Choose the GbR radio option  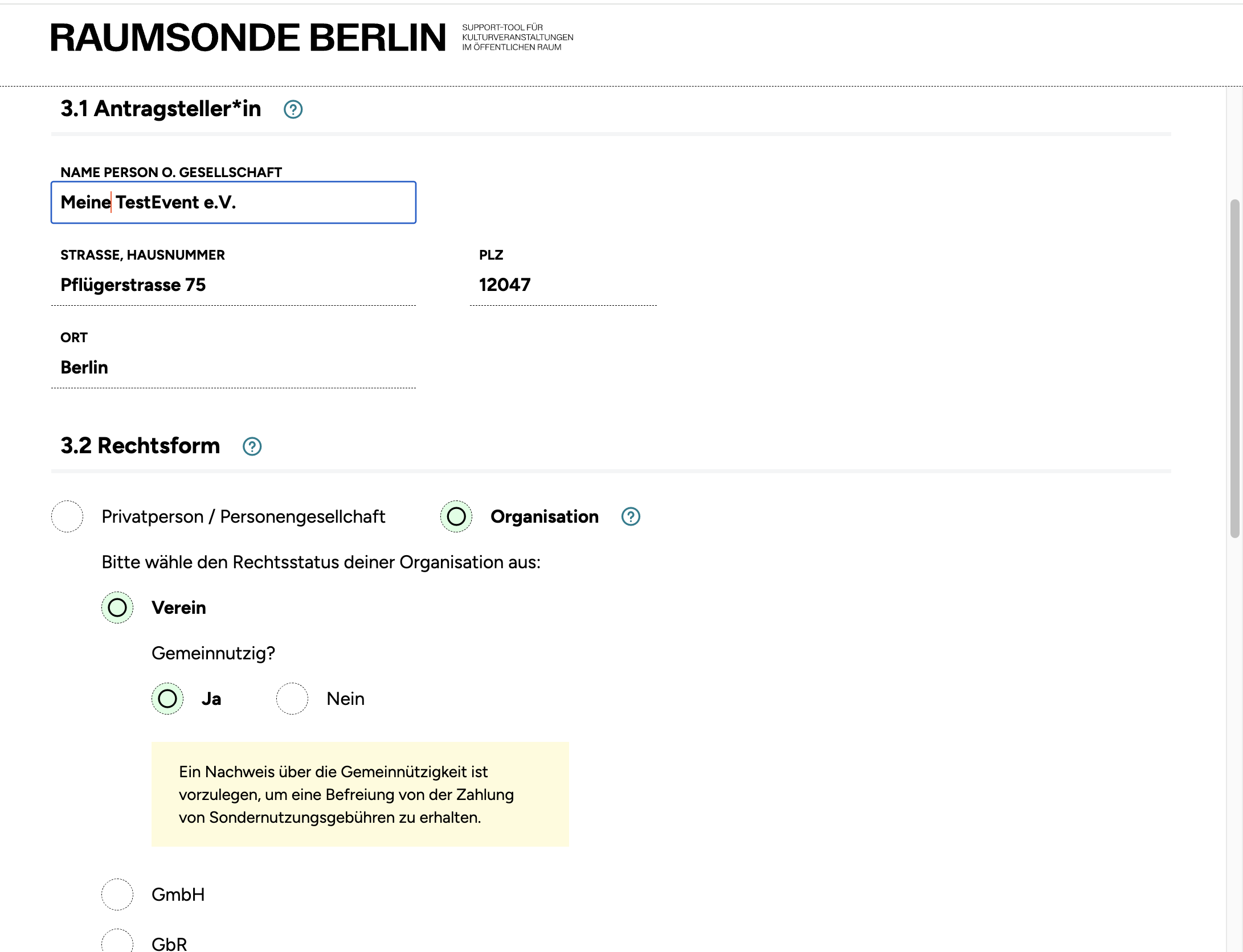(x=117, y=942)
